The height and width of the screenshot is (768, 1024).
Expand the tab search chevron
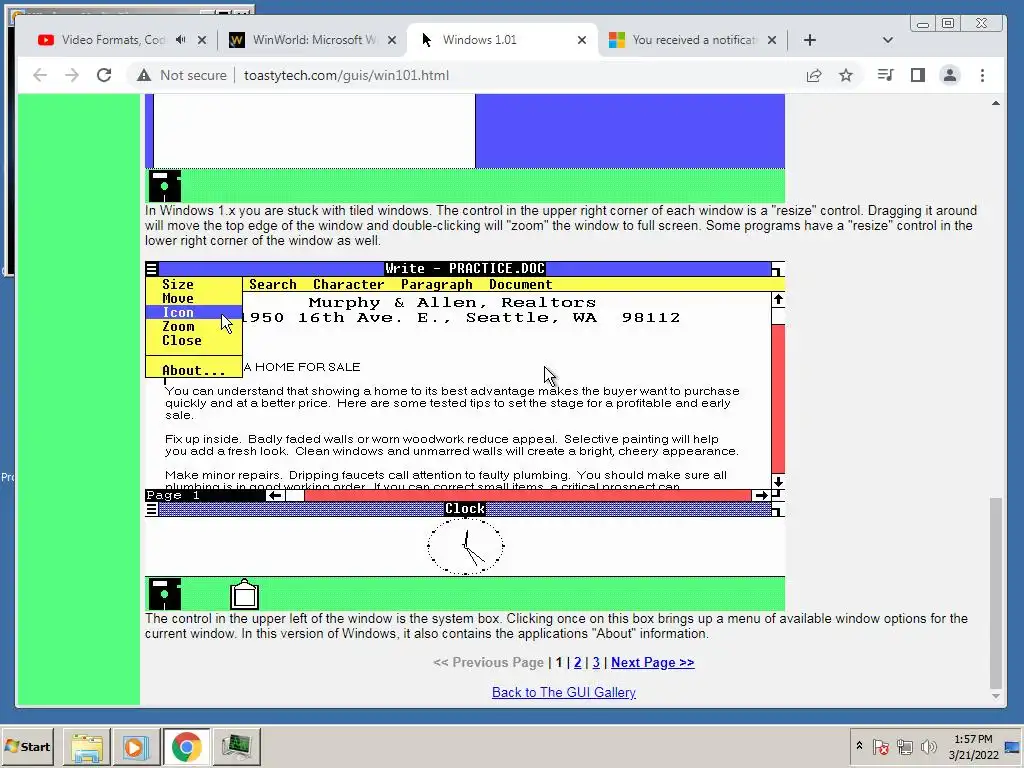click(x=888, y=40)
